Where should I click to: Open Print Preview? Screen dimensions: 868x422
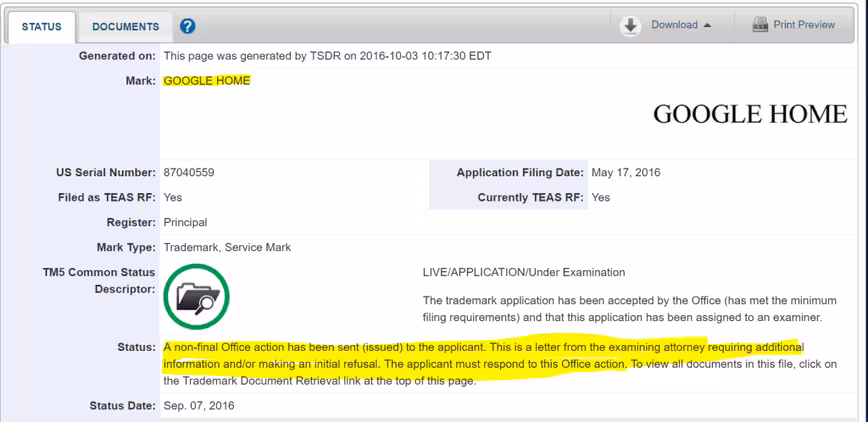pos(804,25)
